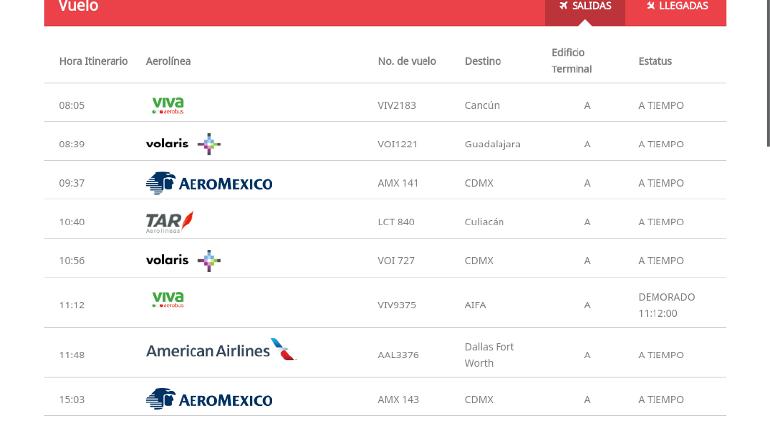Click the Dallas Fort Worth destination

(x=489, y=355)
